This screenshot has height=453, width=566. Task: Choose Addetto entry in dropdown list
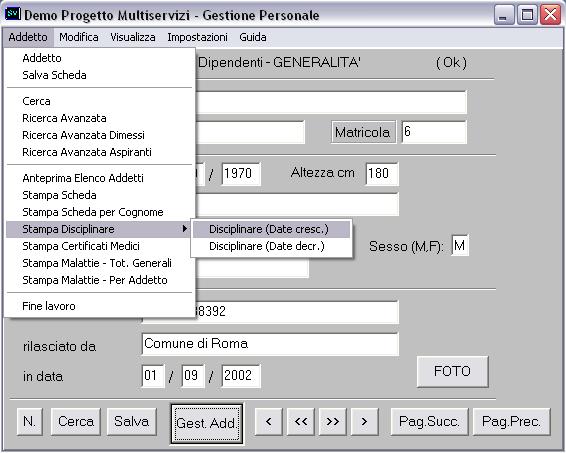click(x=100, y=58)
